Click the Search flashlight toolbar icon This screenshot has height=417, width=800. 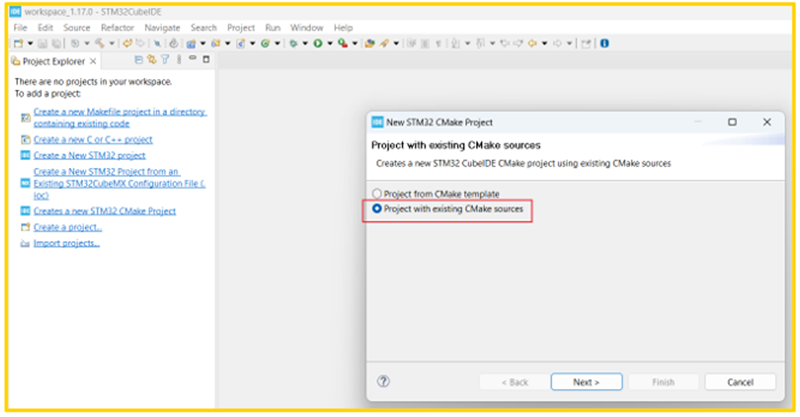(x=384, y=43)
